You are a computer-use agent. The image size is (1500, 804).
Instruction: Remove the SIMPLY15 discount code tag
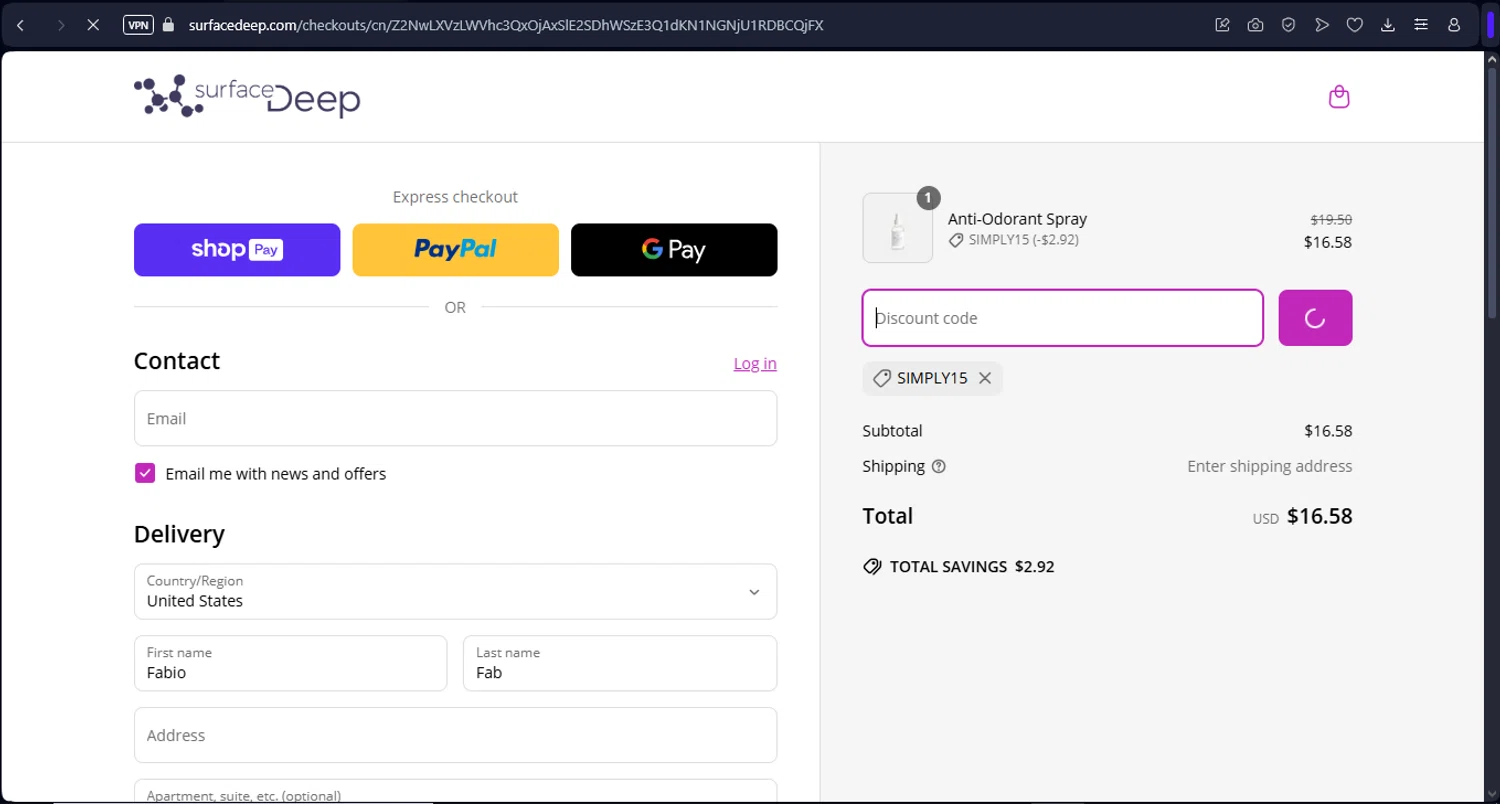coord(985,378)
